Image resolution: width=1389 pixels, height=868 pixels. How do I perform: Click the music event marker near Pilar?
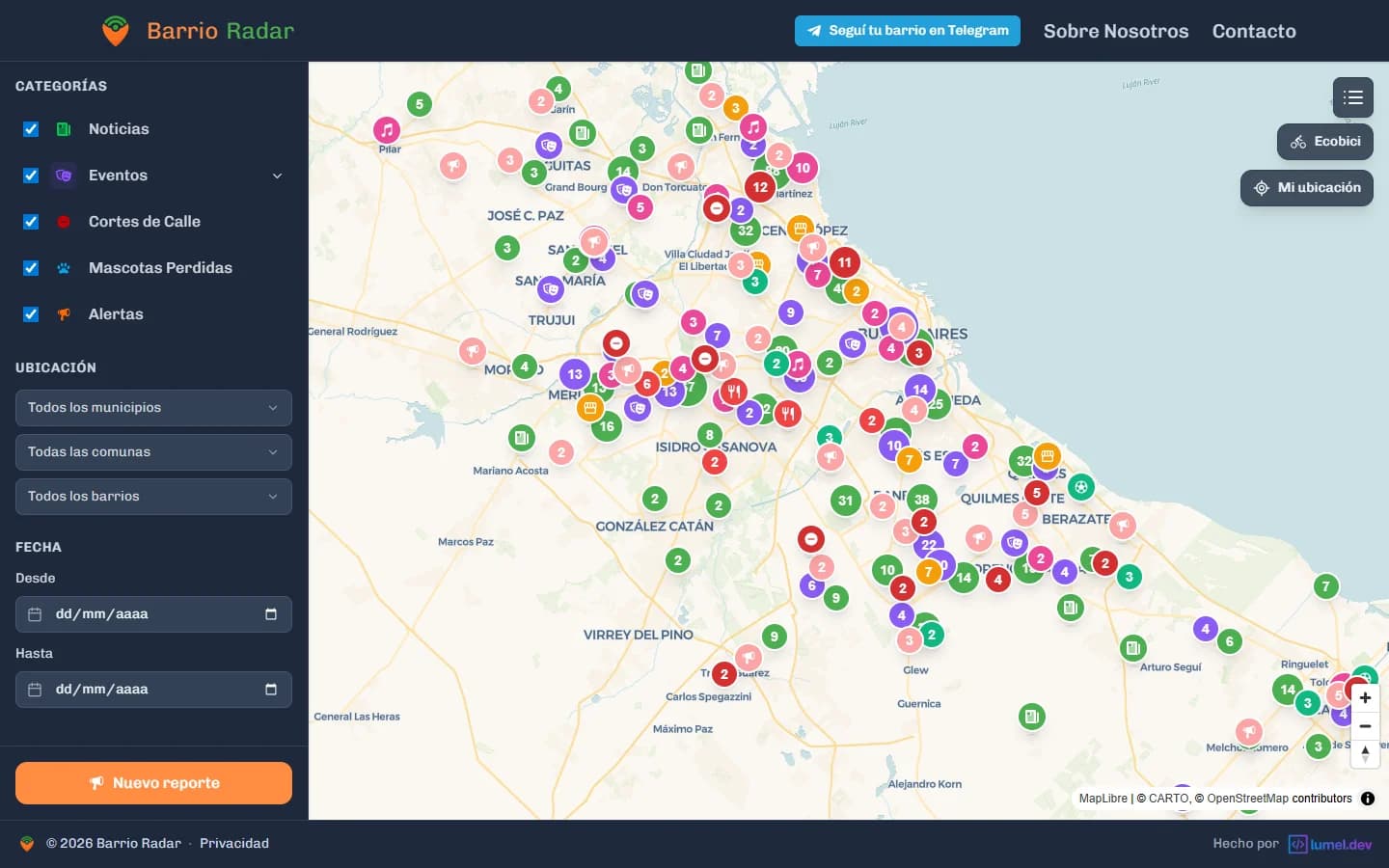[387, 129]
